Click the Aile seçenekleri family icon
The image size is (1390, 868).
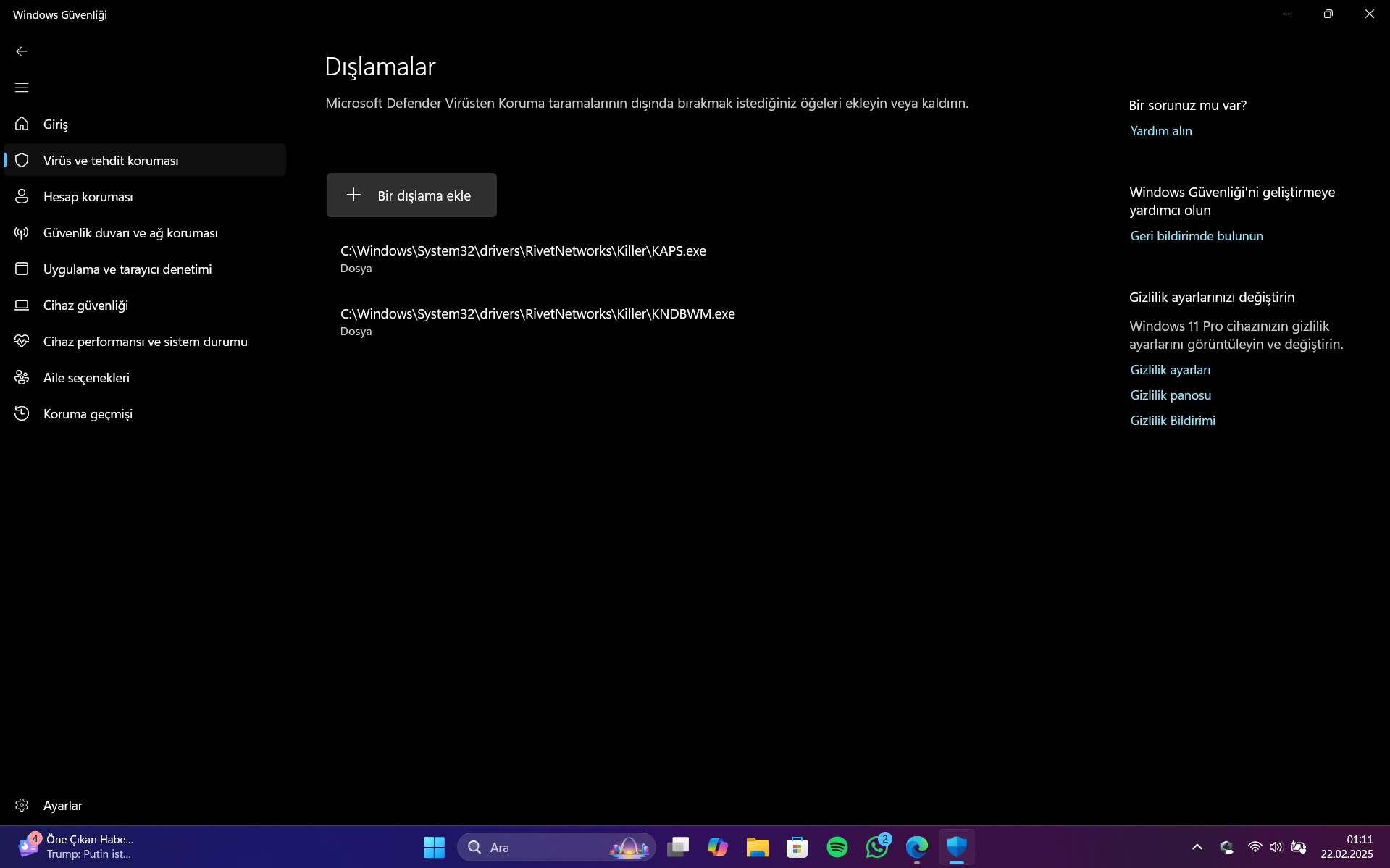tap(22, 377)
